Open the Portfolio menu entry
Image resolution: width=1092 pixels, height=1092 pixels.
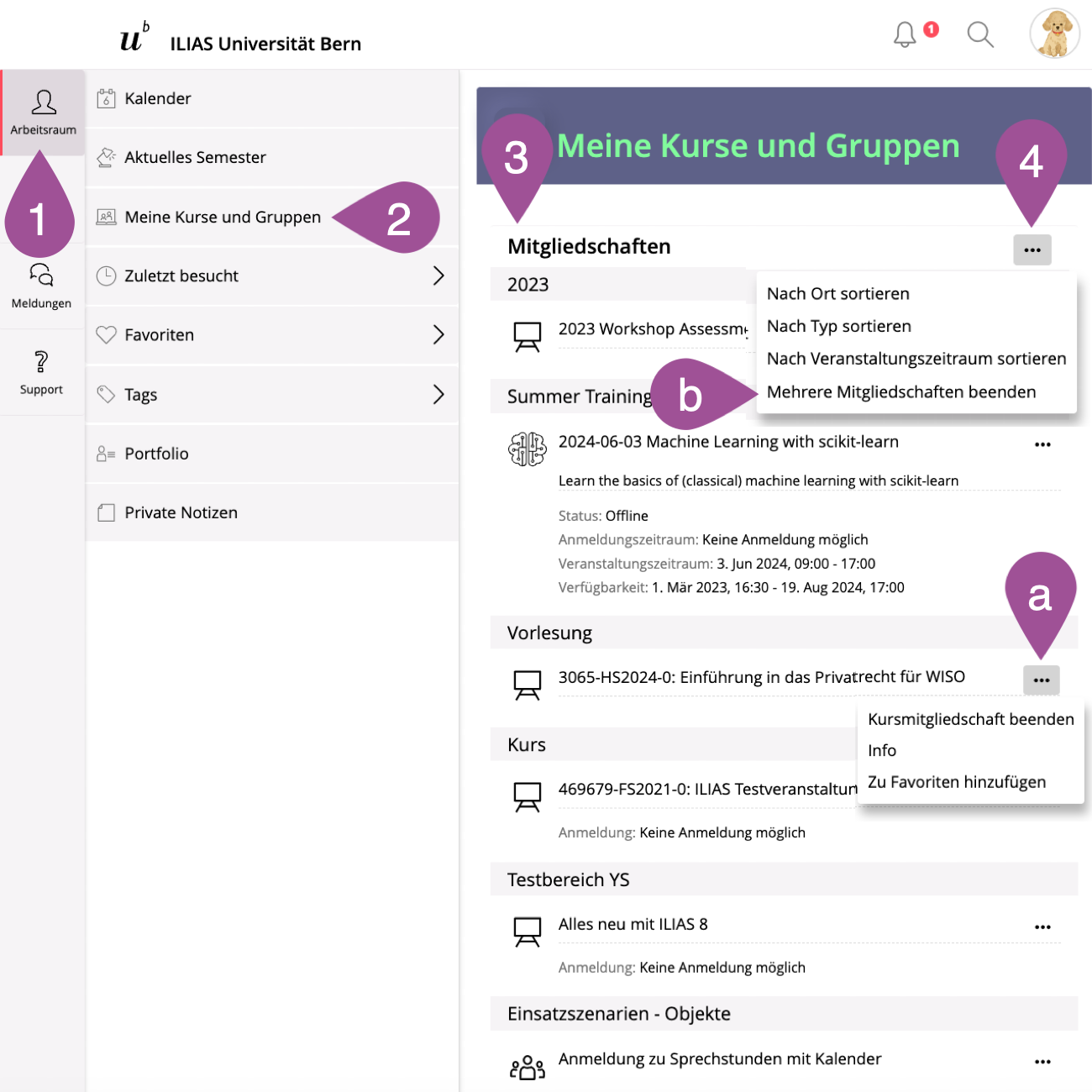pyautogui.click(x=157, y=454)
